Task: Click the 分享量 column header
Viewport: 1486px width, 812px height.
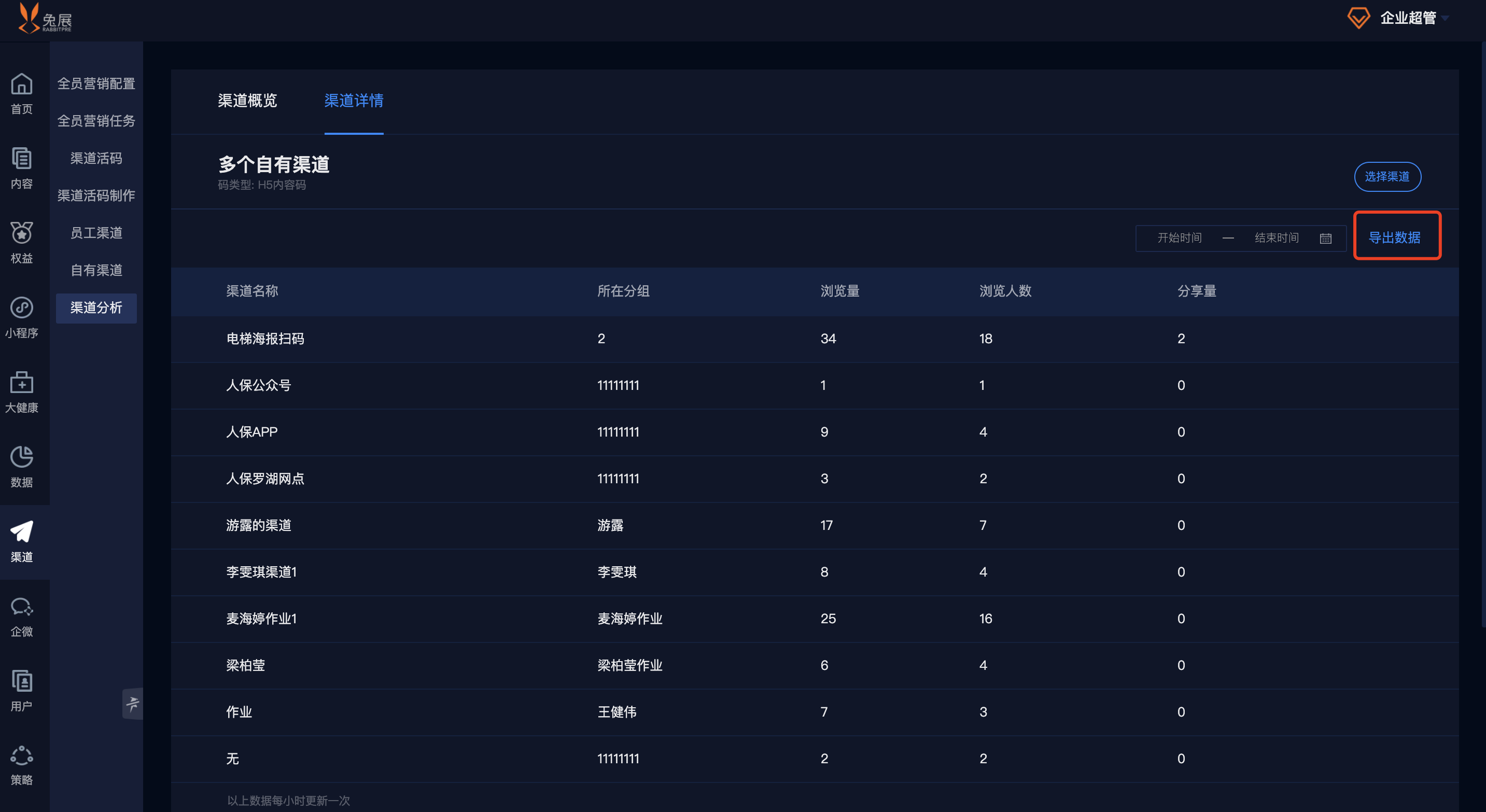Action: pyautogui.click(x=1196, y=291)
